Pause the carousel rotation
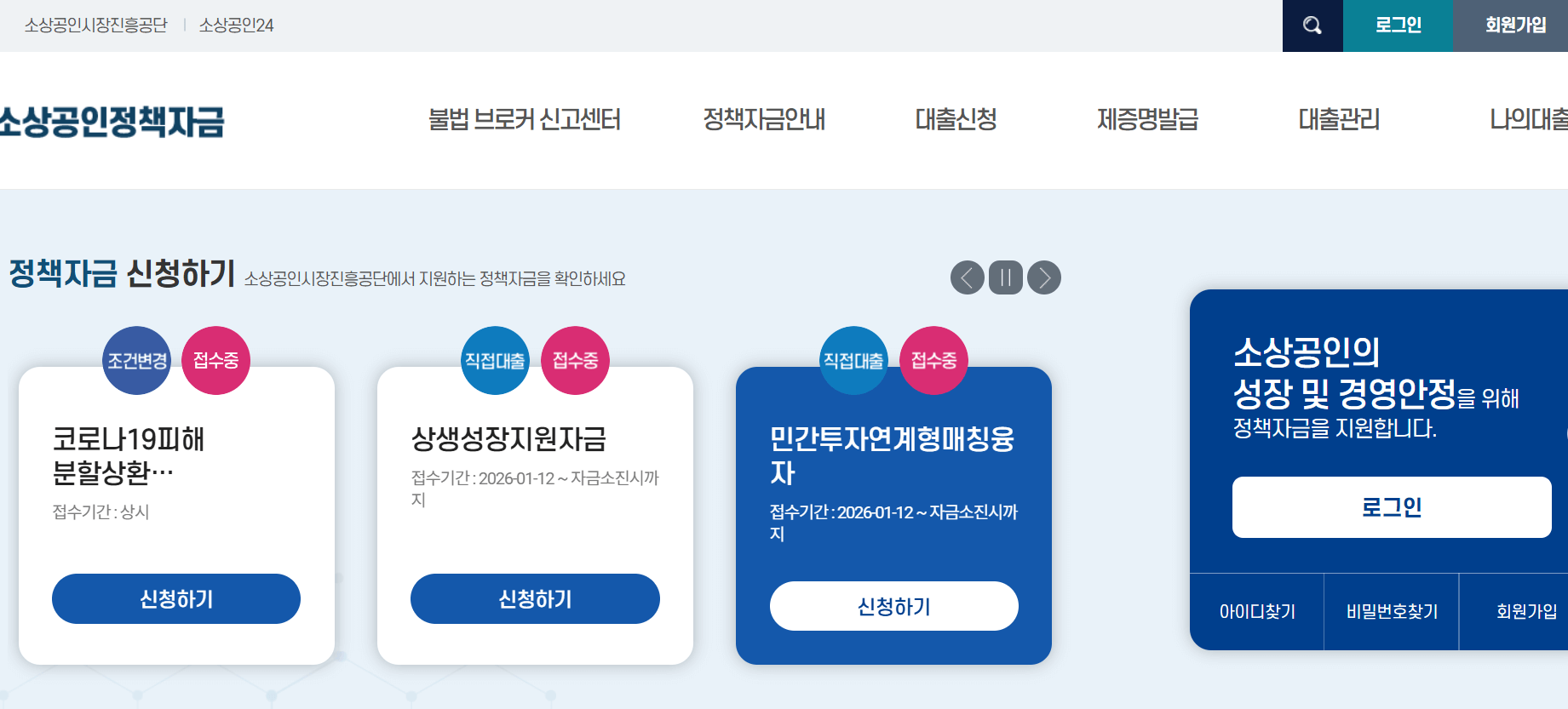This screenshot has width=1568, height=709. pyautogui.click(x=1005, y=277)
